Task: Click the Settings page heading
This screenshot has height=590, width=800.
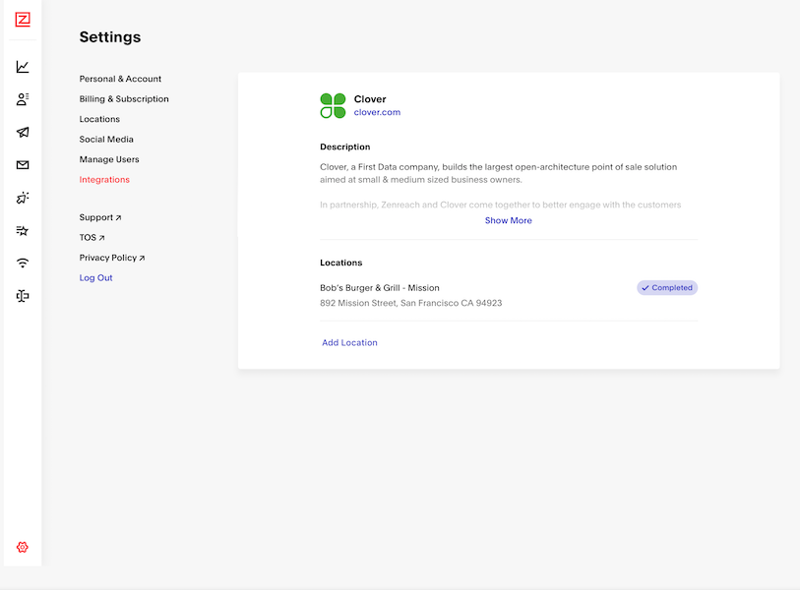Action: point(110,37)
